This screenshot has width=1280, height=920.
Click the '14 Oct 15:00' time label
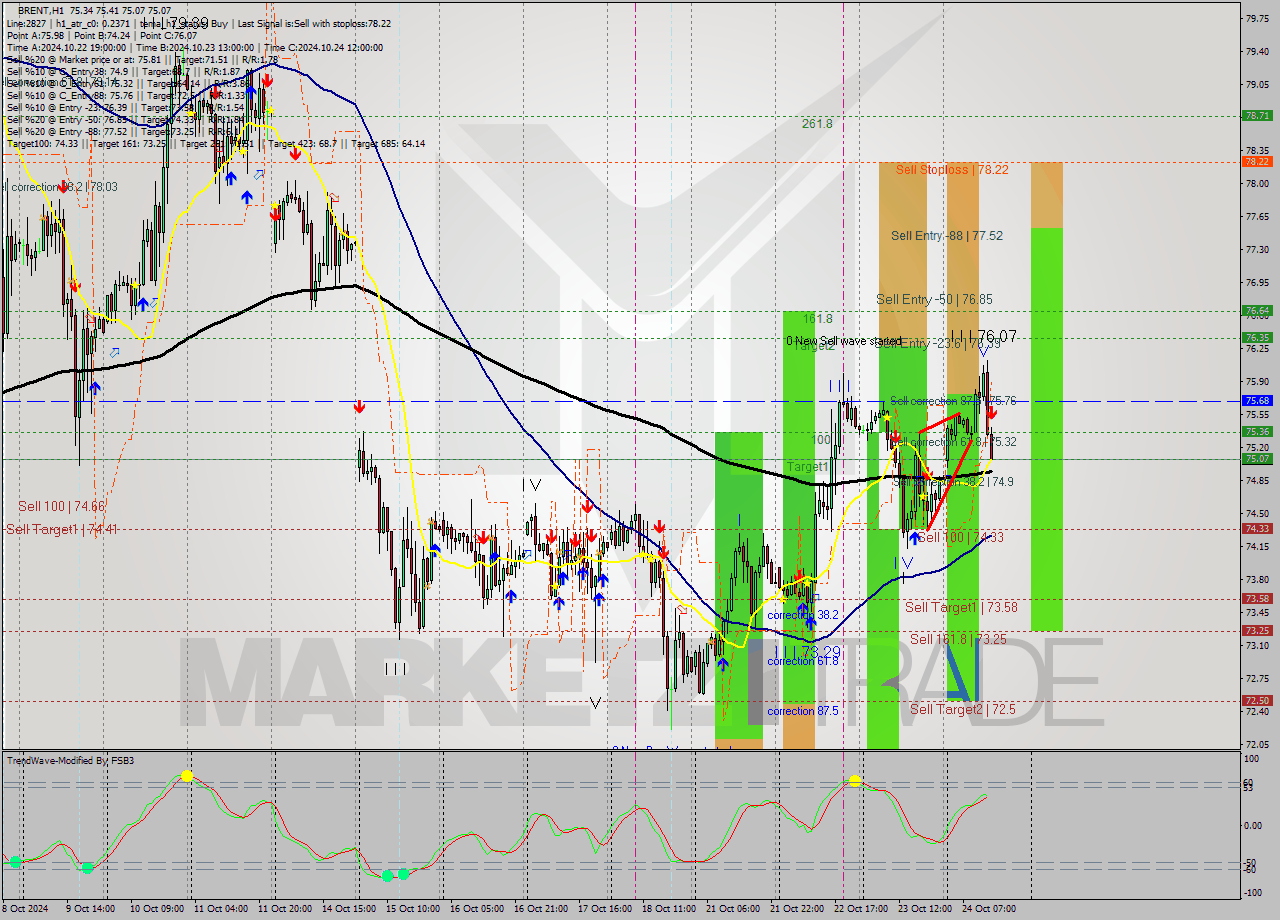(x=349, y=909)
